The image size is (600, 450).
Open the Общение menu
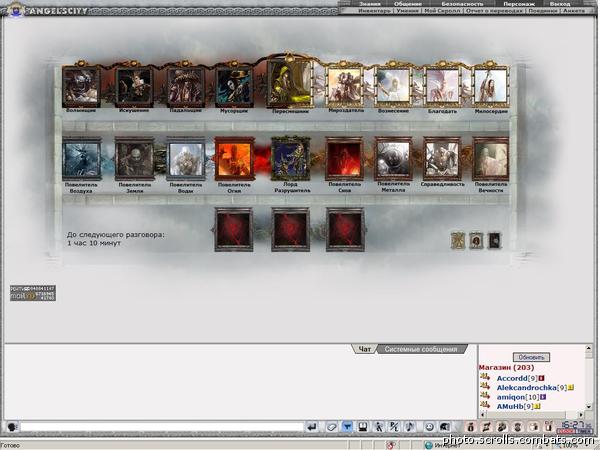408,4
